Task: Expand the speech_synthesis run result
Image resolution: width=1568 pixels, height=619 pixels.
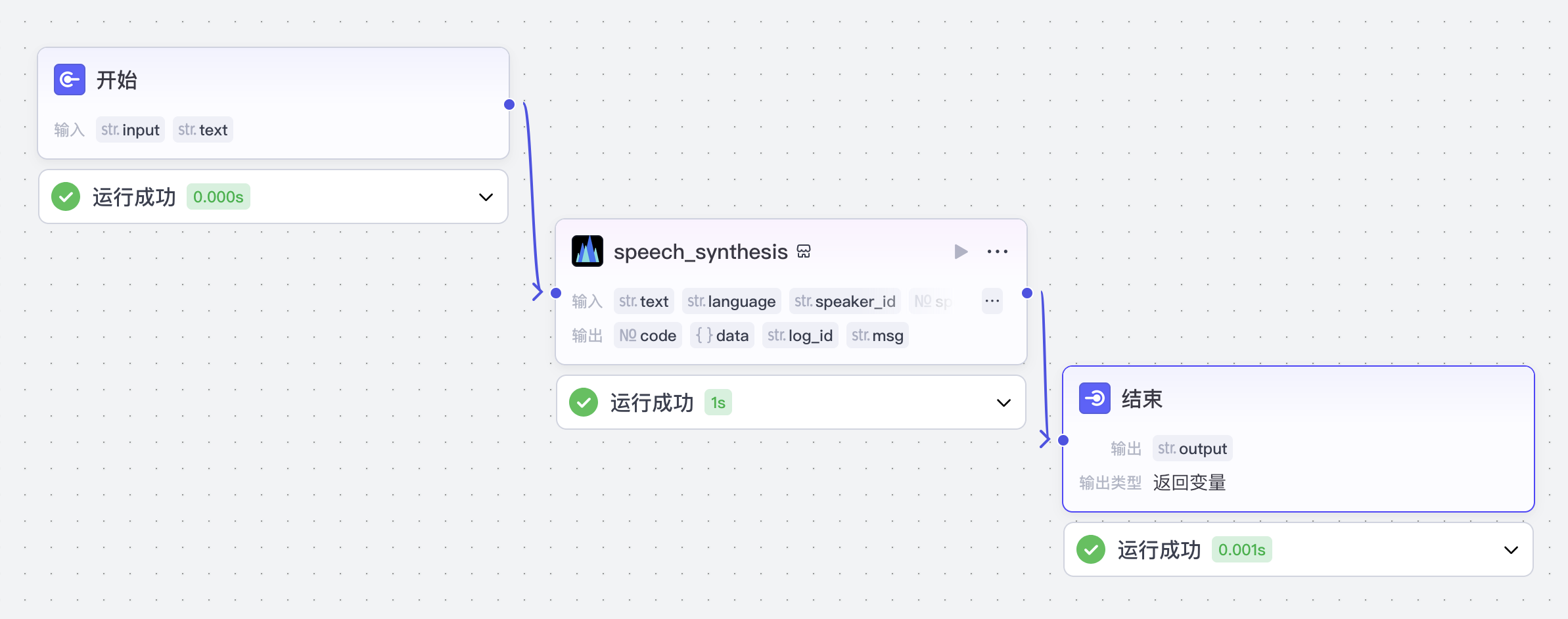Action: (x=1003, y=403)
